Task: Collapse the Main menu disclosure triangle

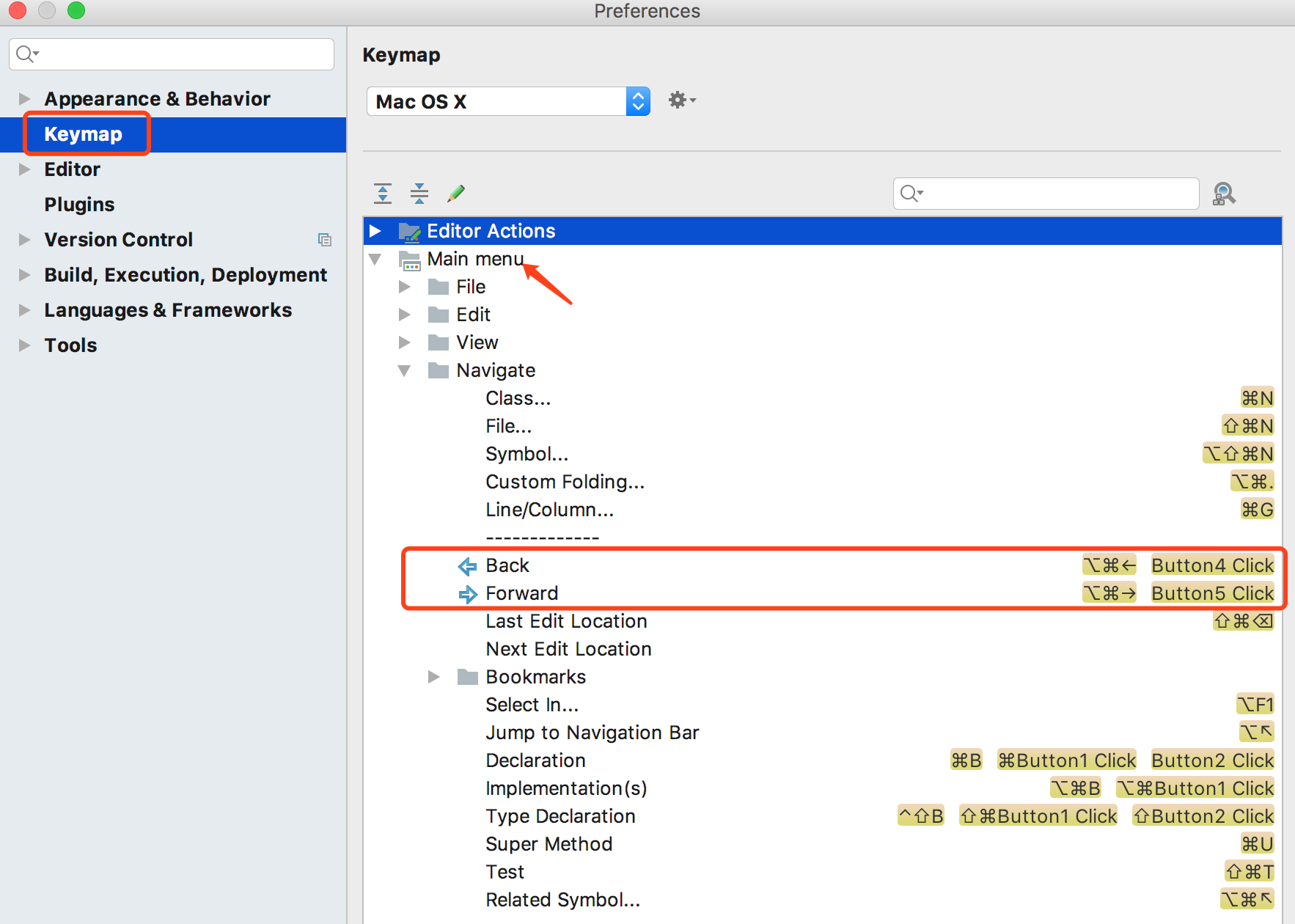Action: (x=376, y=259)
